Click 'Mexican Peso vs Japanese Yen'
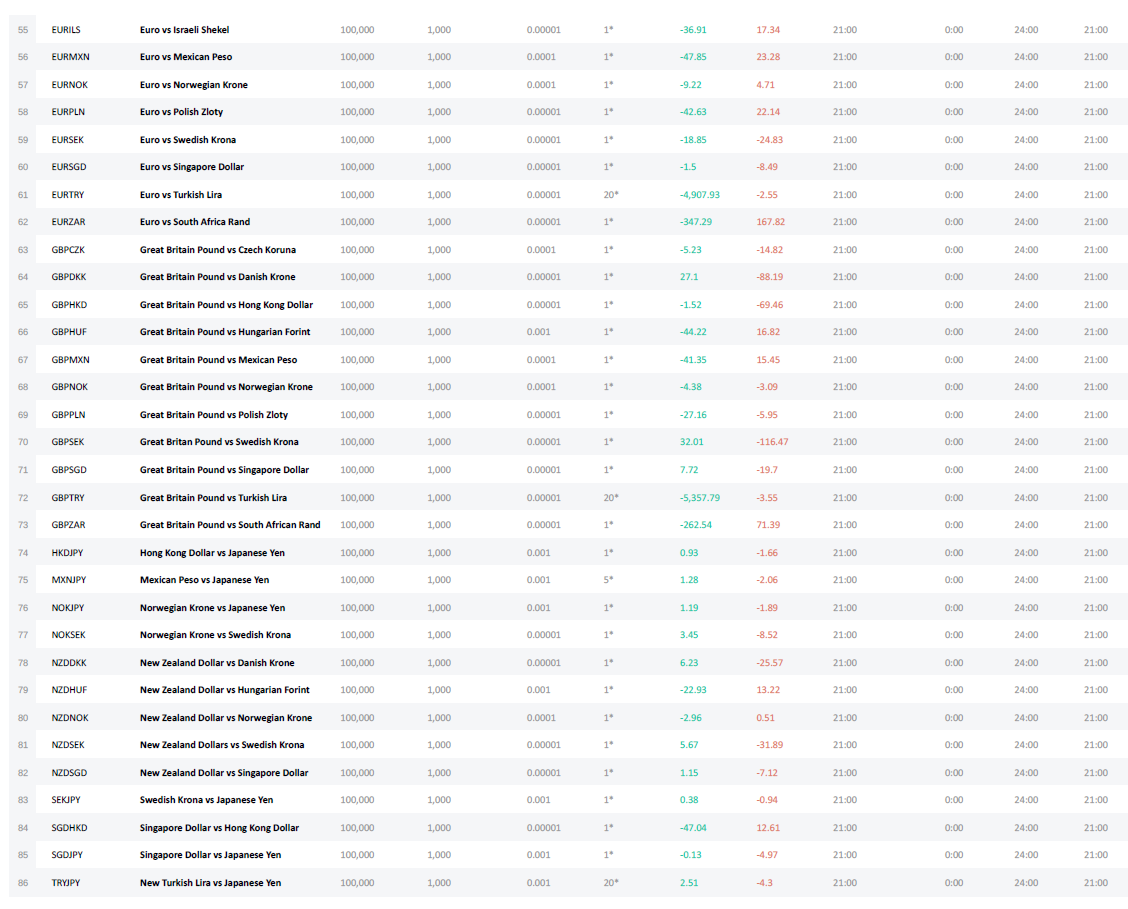 (x=204, y=580)
